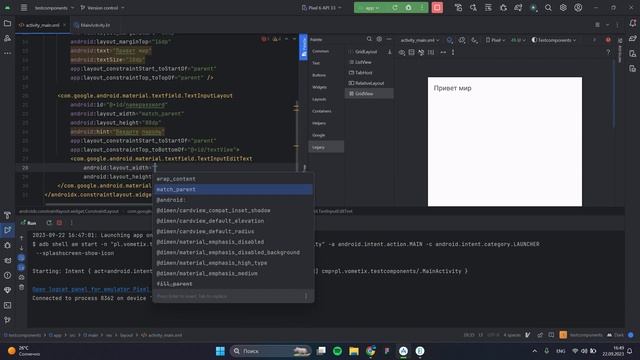Click red error indicator in design toolbar

(x=608, y=40)
